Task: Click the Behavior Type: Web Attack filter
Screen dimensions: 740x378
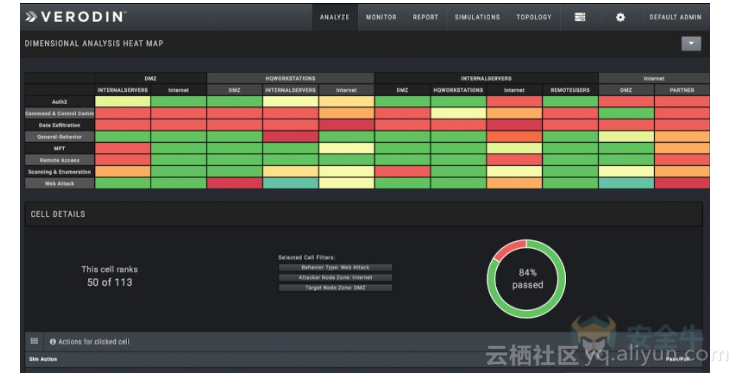Action: coord(336,268)
